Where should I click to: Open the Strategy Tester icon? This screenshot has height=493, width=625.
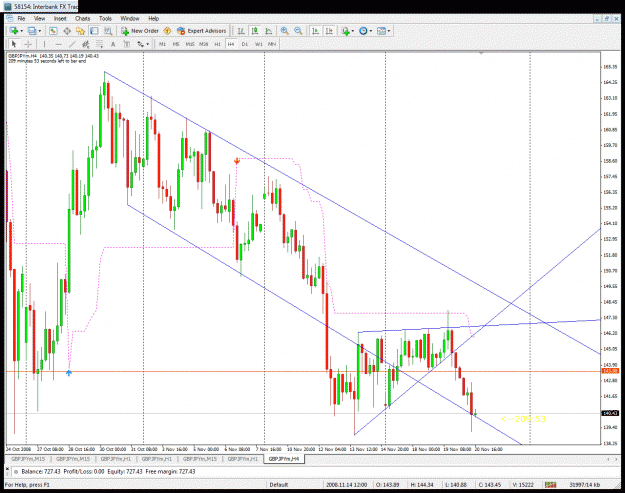[108, 31]
